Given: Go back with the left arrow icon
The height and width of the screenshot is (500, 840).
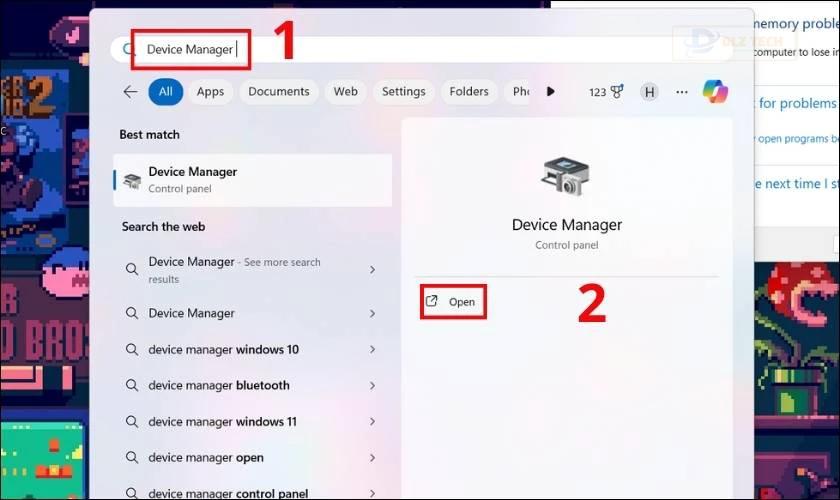Looking at the screenshot, I should coord(130,92).
